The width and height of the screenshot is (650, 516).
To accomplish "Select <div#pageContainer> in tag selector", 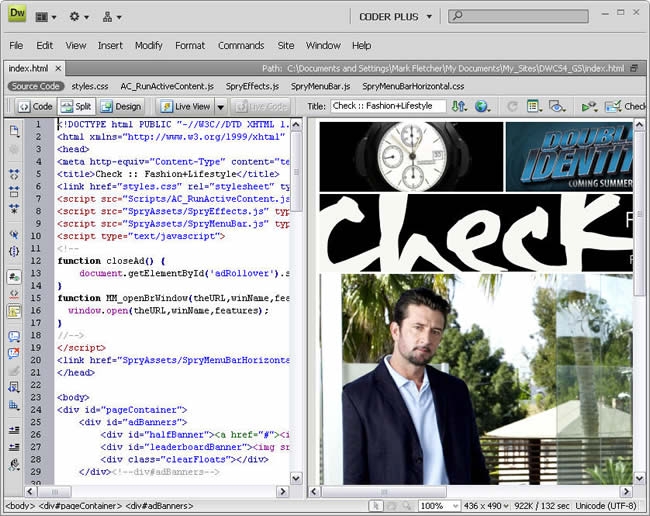I will tap(80, 506).
